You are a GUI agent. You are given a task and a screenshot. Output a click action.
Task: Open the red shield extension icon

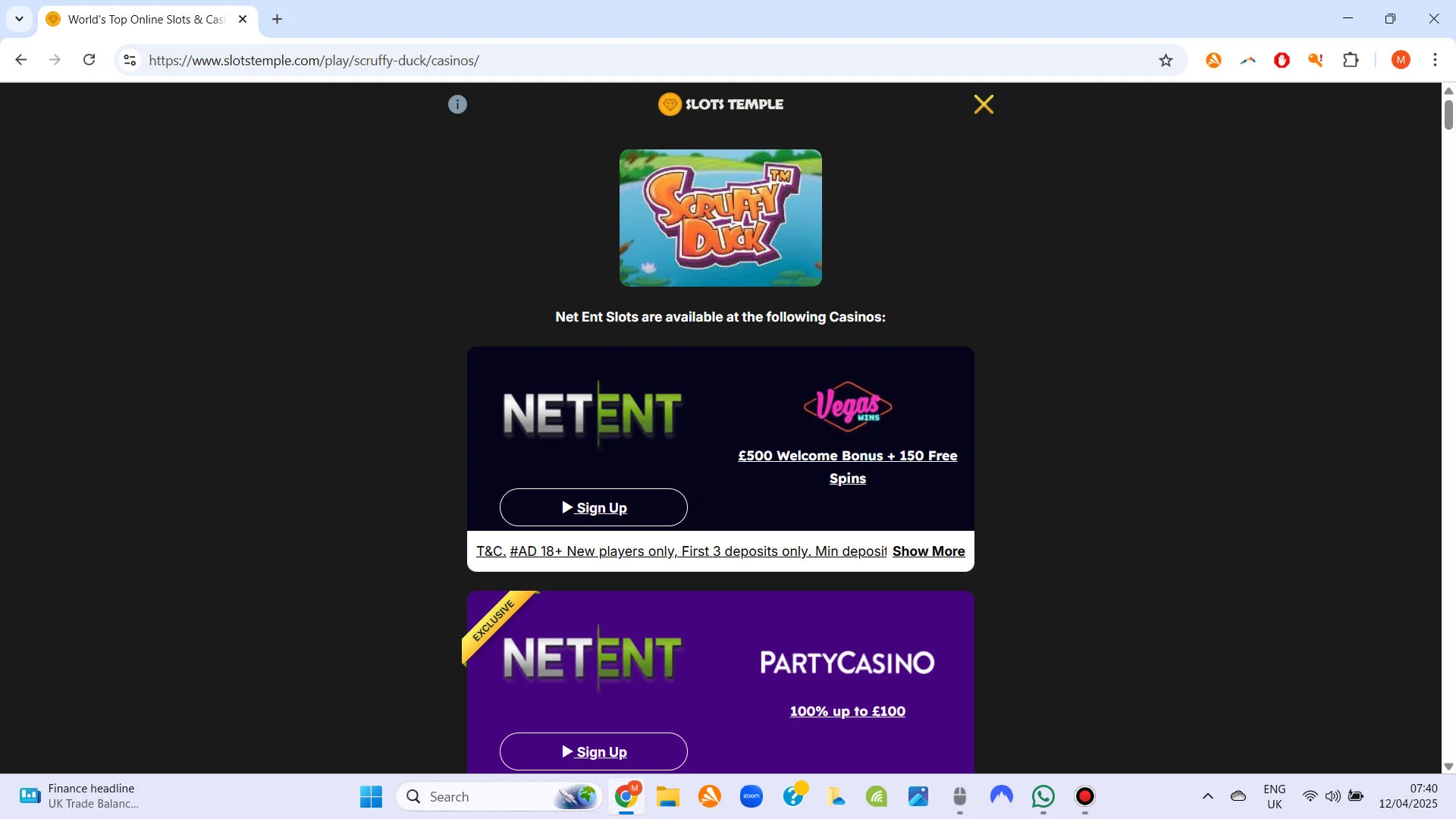click(1282, 60)
